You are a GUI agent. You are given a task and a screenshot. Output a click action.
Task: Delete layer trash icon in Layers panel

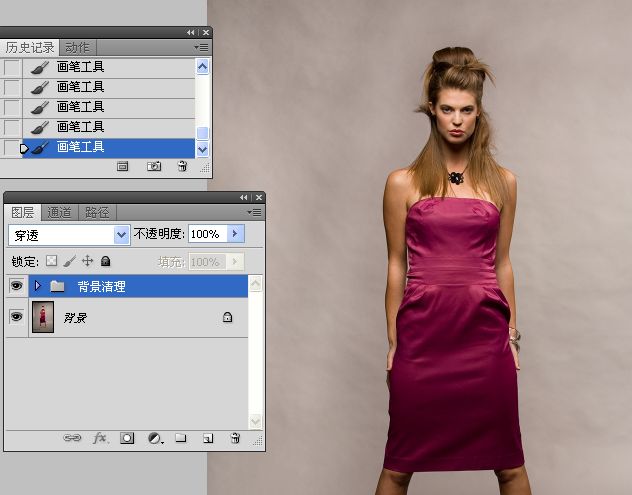click(x=235, y=438)
